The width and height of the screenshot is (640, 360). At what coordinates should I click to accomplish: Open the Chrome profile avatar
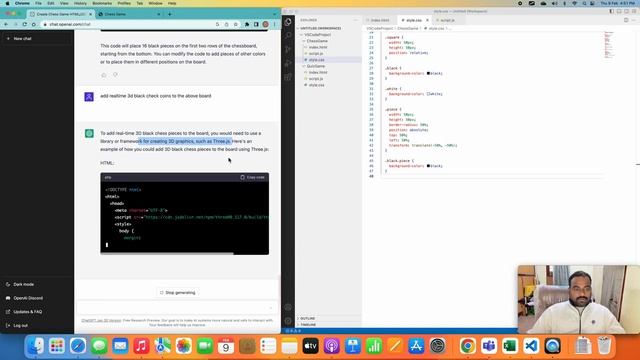[x=265, y=24]
